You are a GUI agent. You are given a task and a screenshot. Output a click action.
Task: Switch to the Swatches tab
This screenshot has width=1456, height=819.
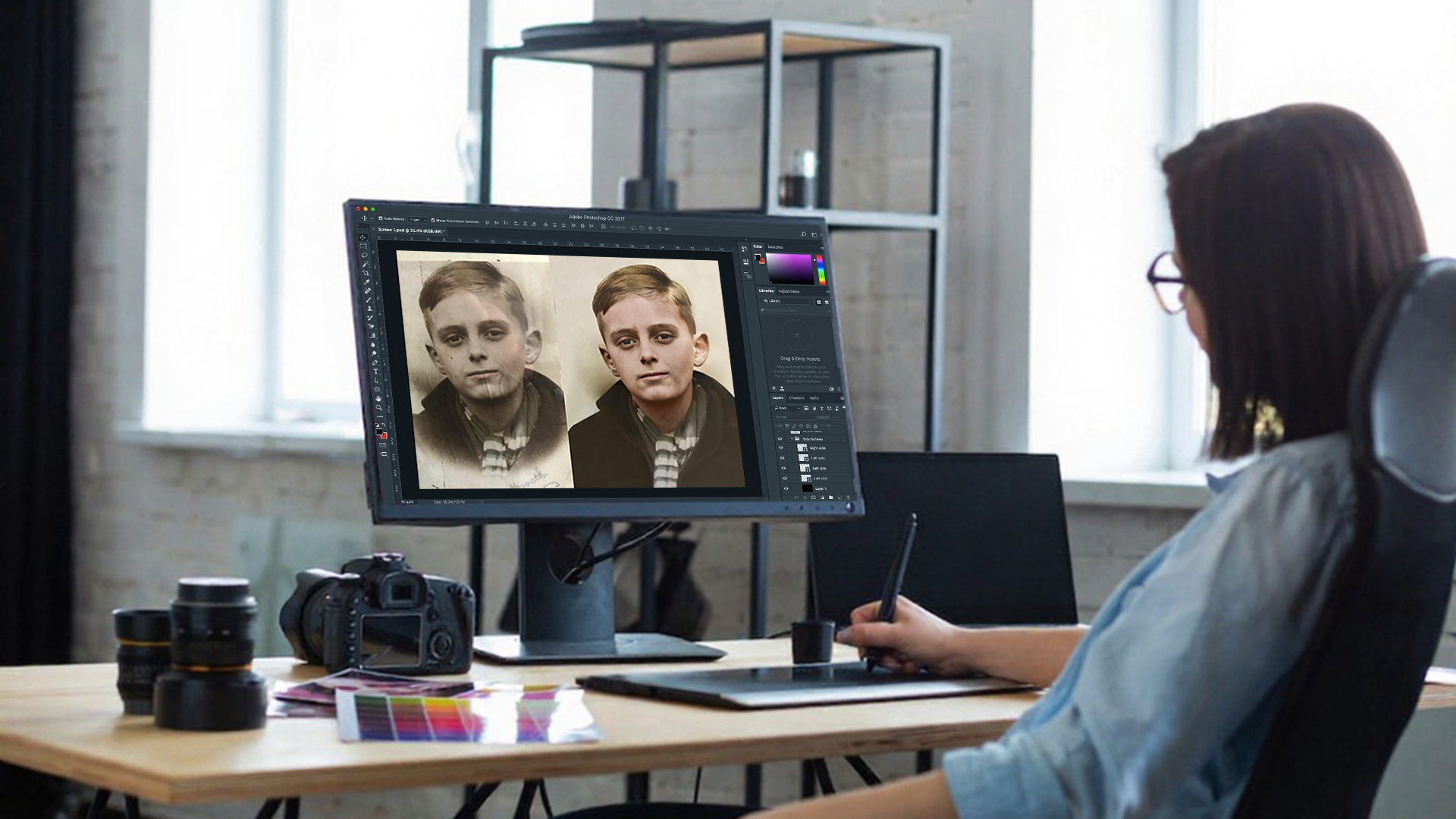775,247
